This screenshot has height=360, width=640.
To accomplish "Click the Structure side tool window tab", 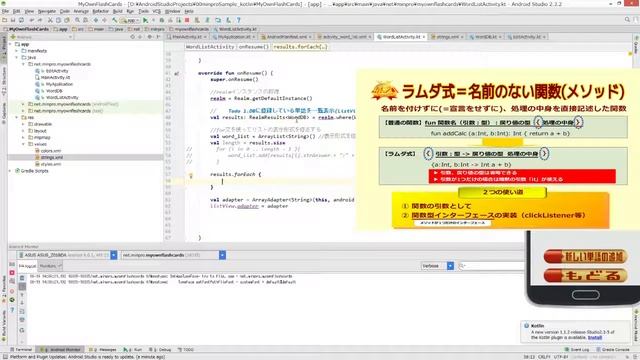I will point(4,82).
